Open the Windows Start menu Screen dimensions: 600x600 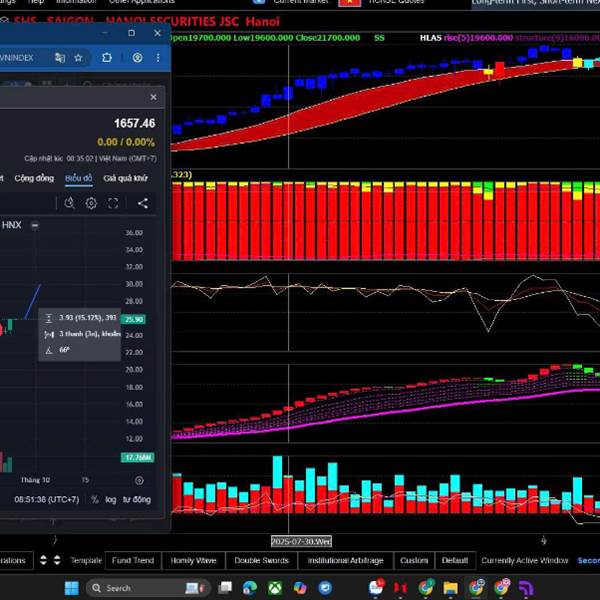[72, 588]
